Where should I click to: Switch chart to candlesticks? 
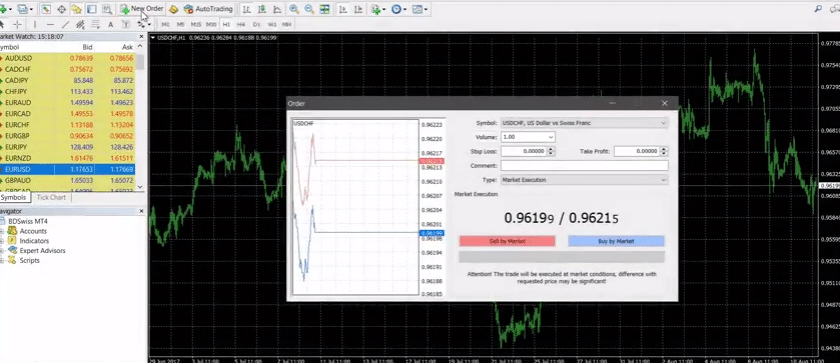[x=262, y=9]
